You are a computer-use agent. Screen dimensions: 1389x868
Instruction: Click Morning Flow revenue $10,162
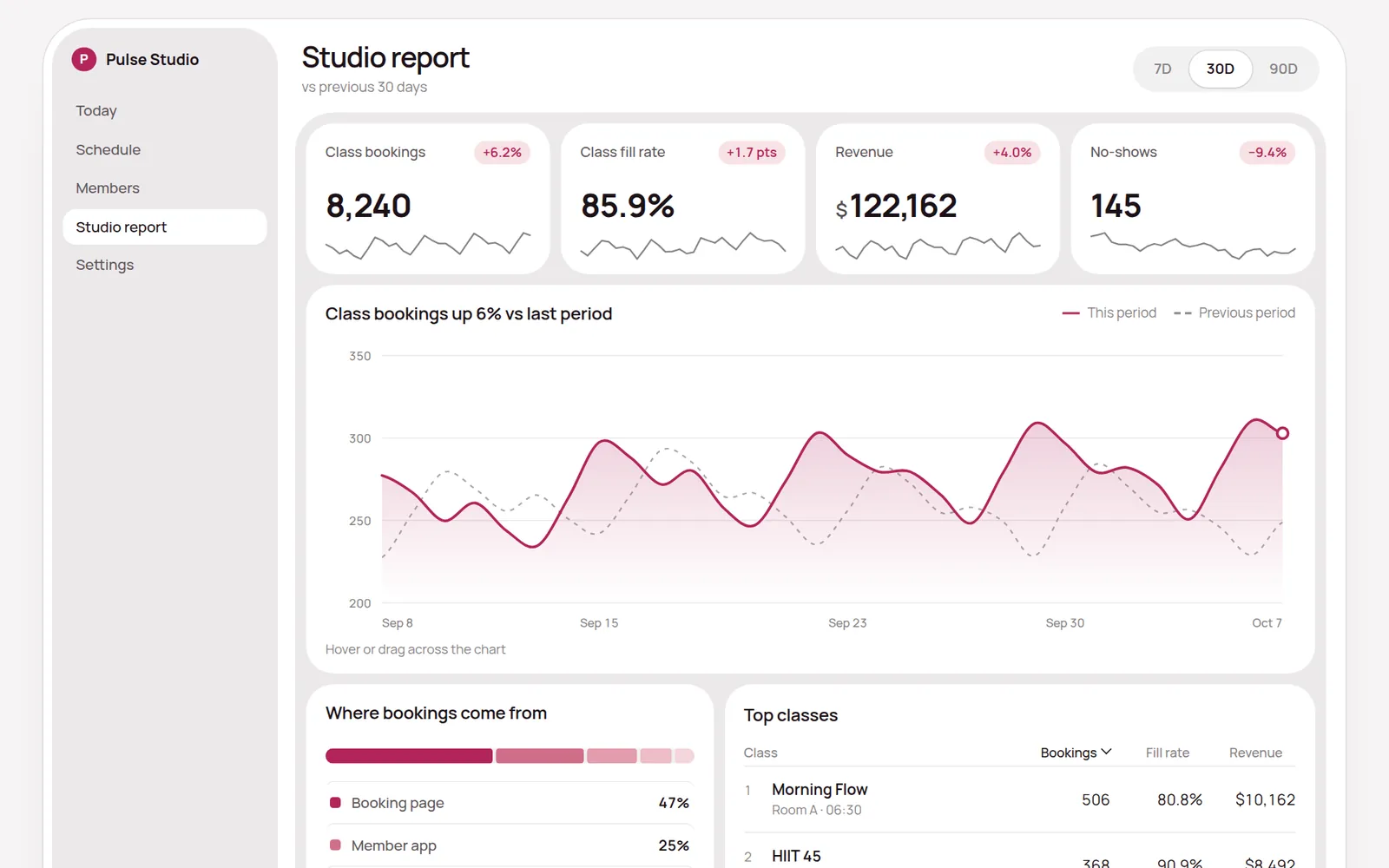pos(1265,799)
